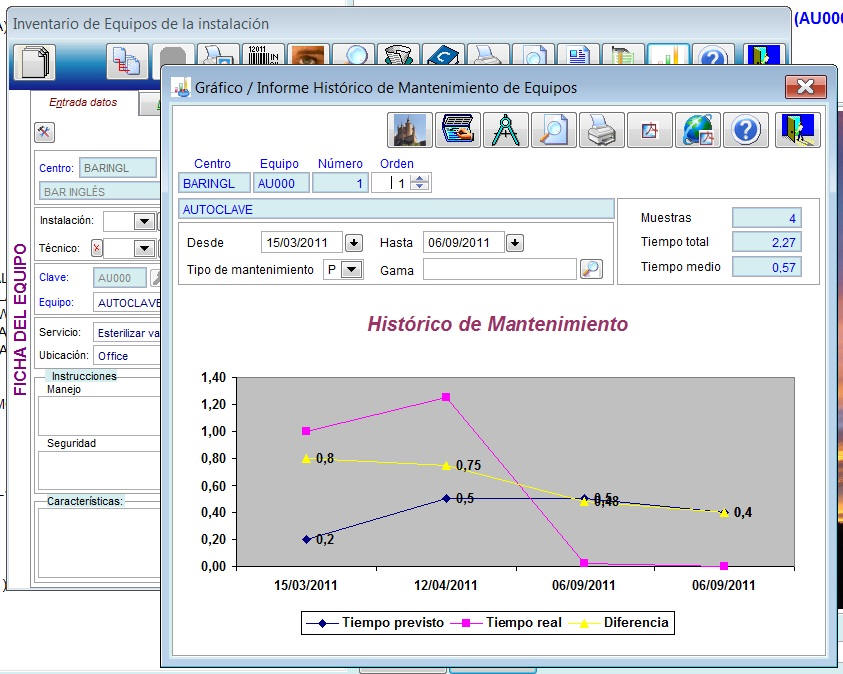The width and height of the screenshot is (843, 674).
Task: Click the Hasta date field 06/09/2011
Action: [463, 242]
